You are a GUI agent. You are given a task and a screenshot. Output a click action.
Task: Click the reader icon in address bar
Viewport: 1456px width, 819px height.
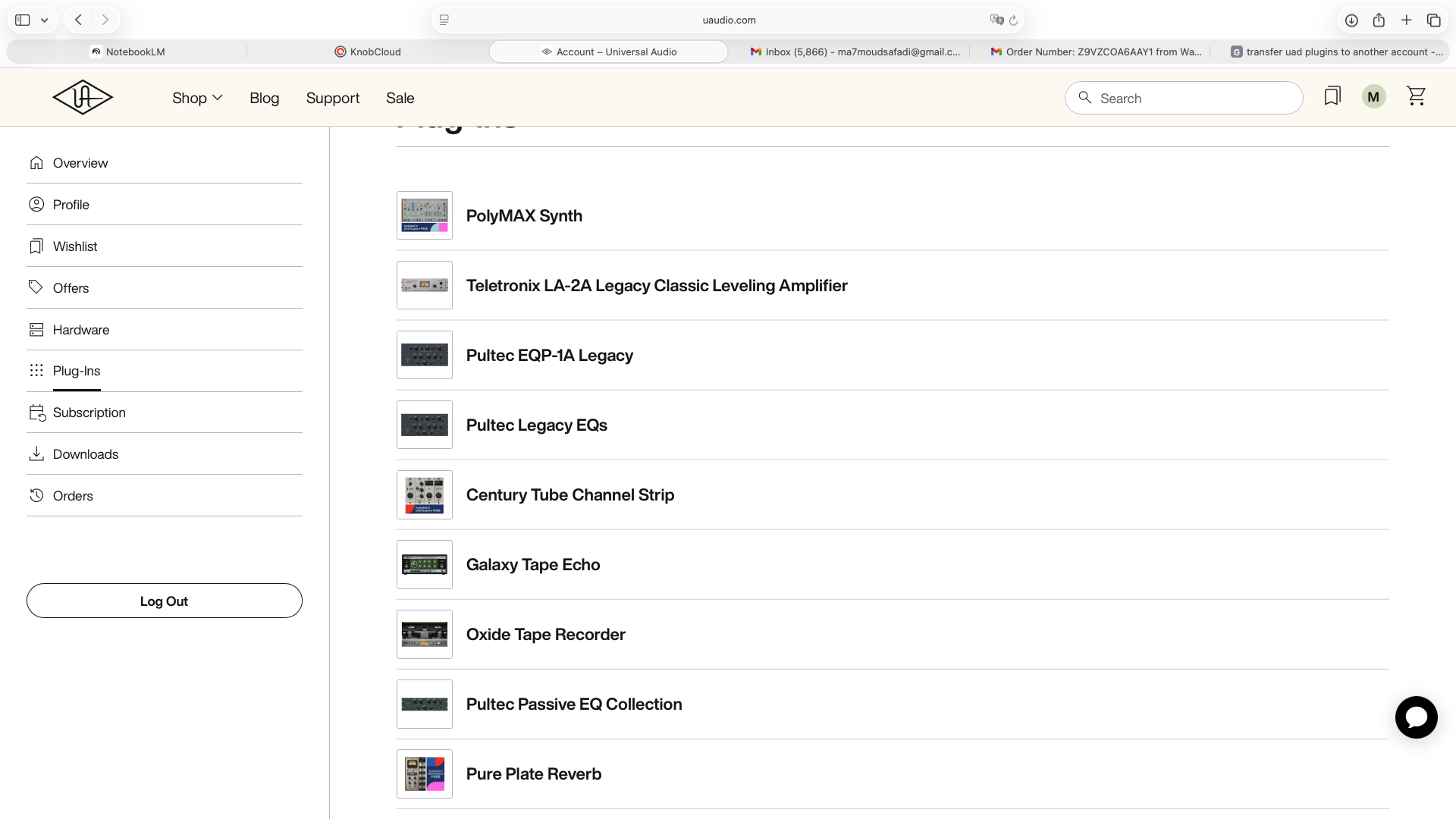pyautogui.click(x=444, y=20)
